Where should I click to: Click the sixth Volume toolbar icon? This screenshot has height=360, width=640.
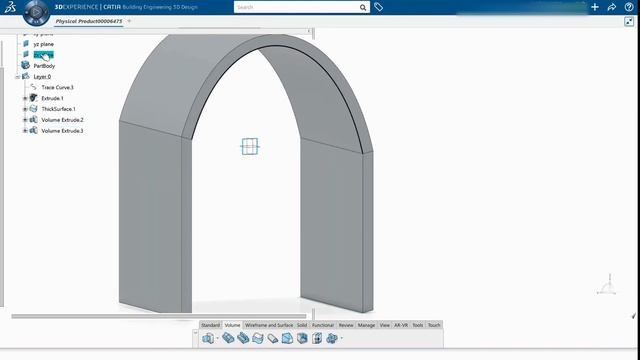click(287, 338)
